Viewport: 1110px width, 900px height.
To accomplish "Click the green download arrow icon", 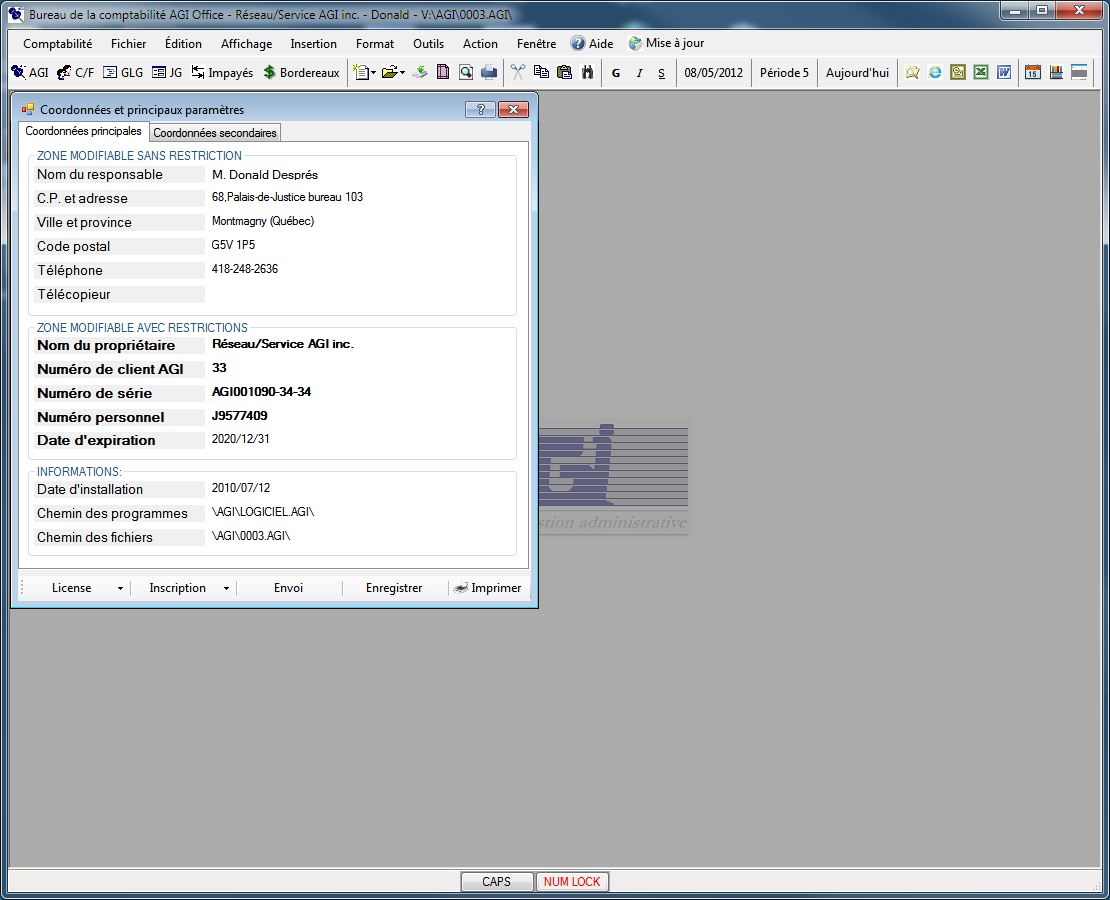I will pyautogui.click(x=420, y=72).
